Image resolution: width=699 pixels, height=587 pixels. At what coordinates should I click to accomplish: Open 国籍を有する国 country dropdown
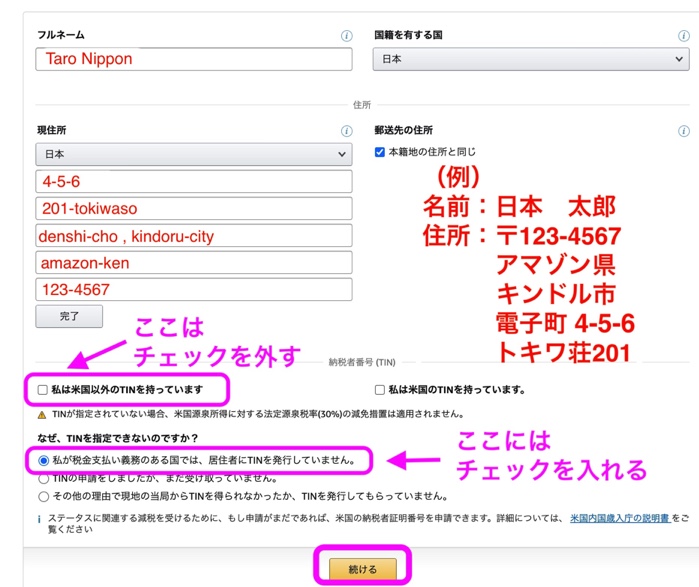point(530,59)
